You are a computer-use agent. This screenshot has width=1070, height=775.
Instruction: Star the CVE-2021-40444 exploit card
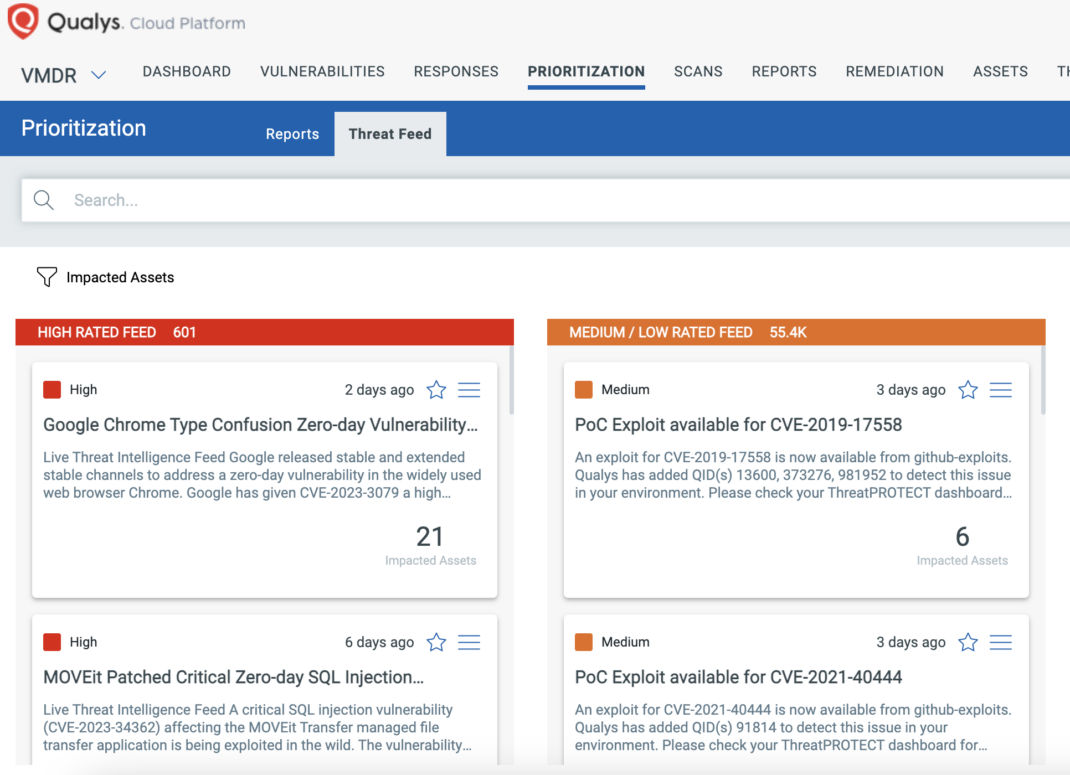(968, 642)
